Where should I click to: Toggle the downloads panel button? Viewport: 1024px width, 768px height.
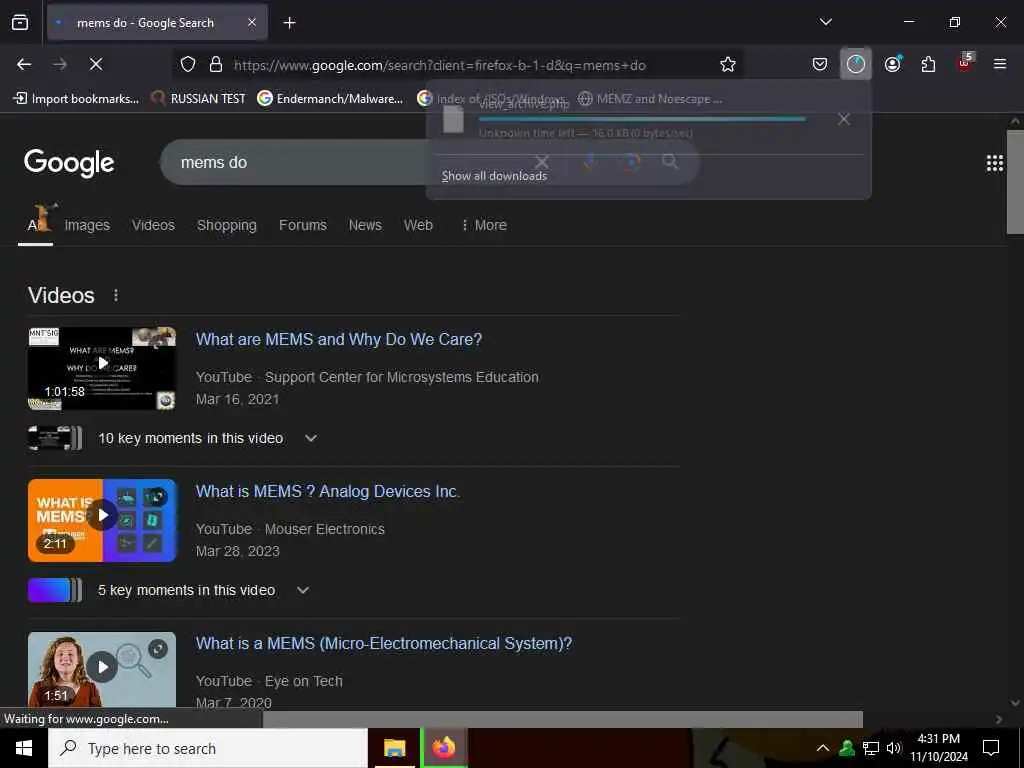856,64
